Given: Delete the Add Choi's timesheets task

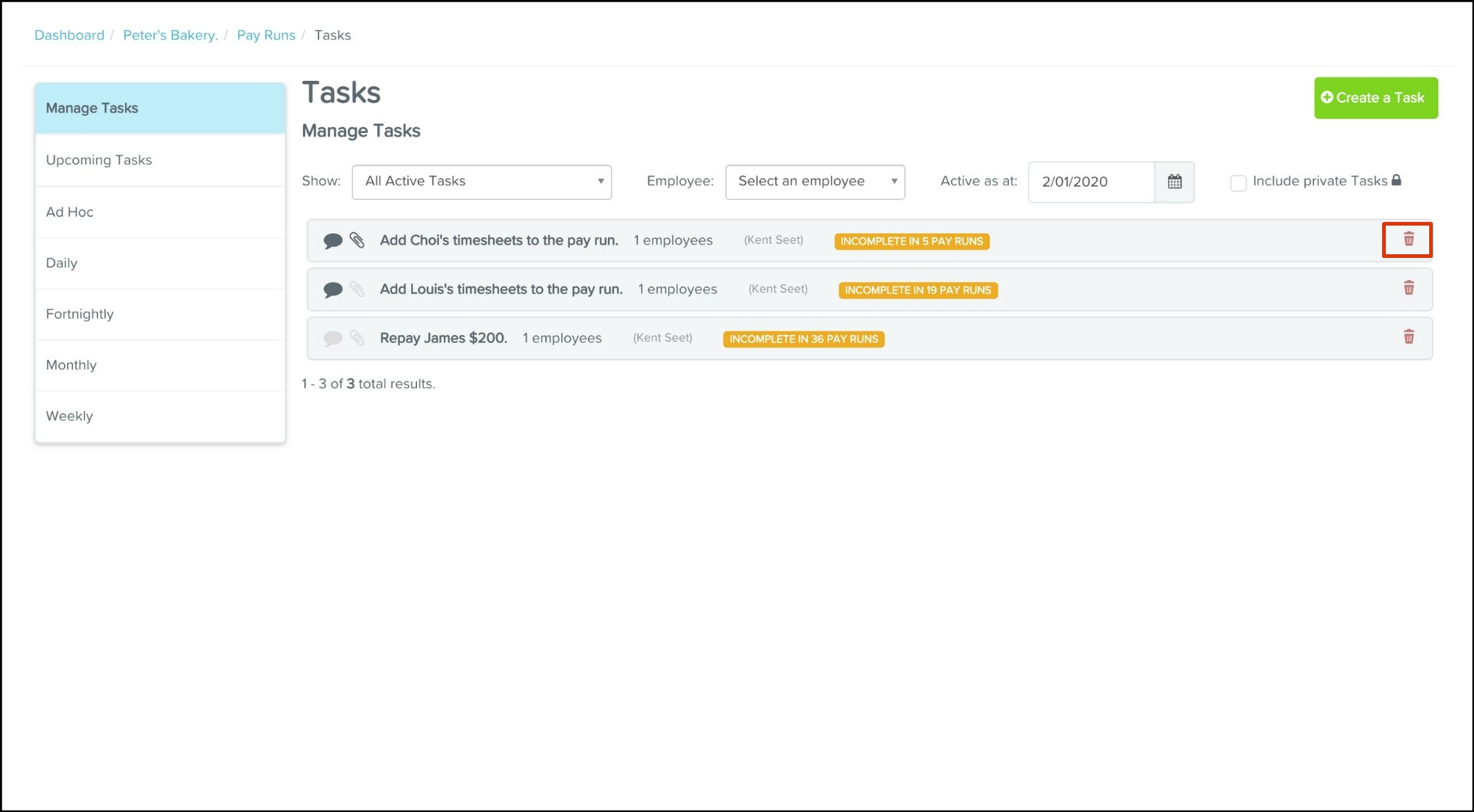Looking at the screenshot, I should pyautogui.click(x=1408, y=240).
